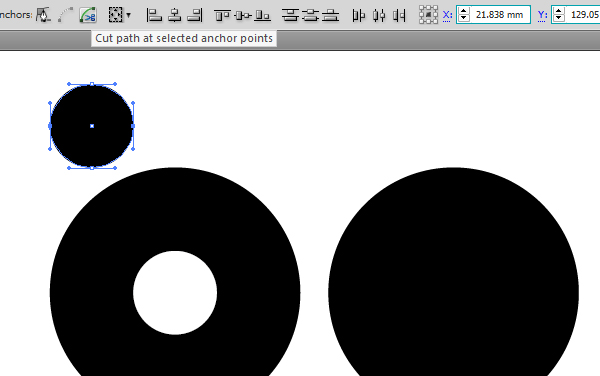Click Horizontal Distribute Right icon
Image resolution: width=600 pixels, height=376 pixels.
399,15
